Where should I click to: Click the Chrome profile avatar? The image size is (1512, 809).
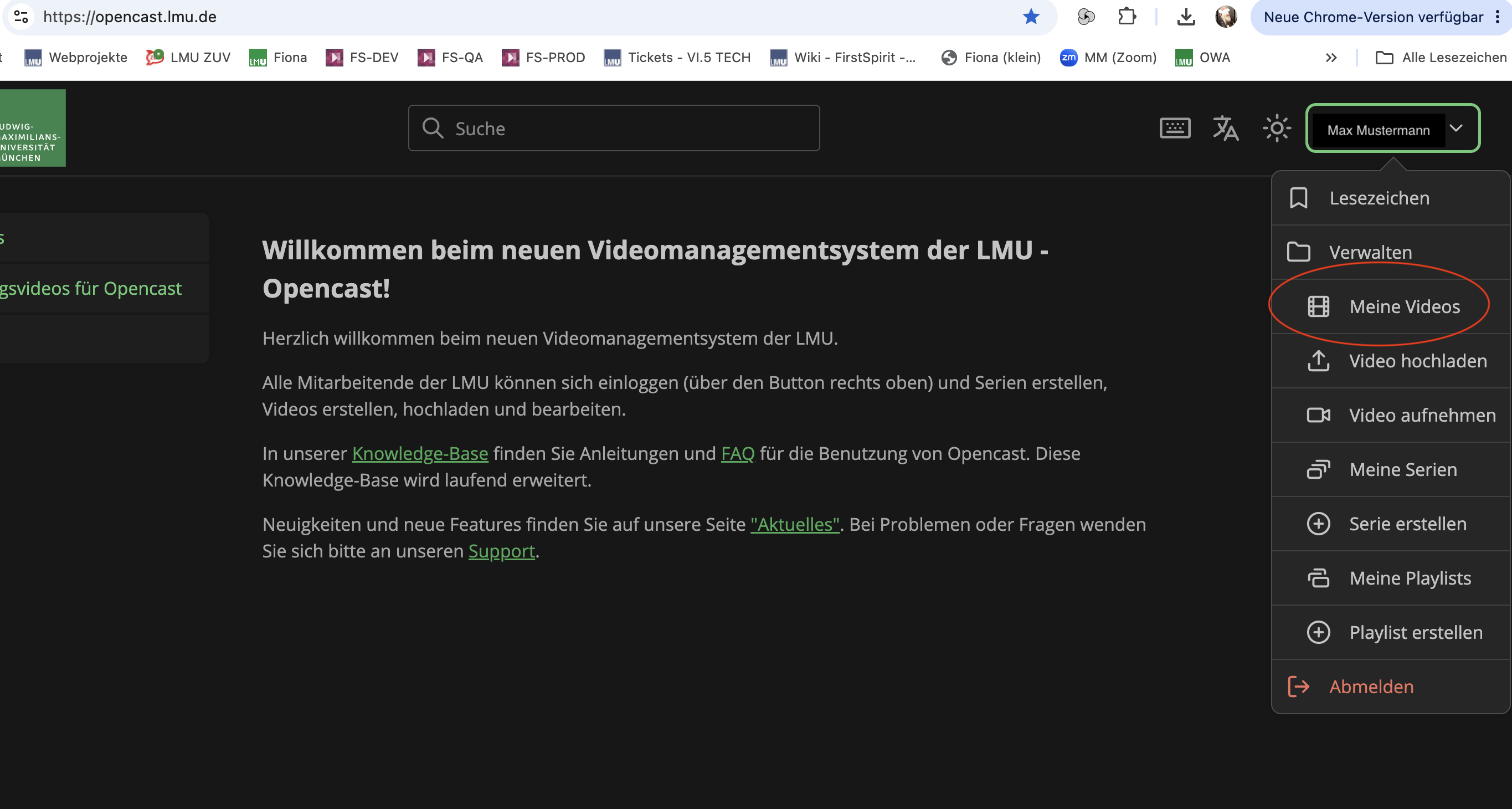[x=1226, y=17]
